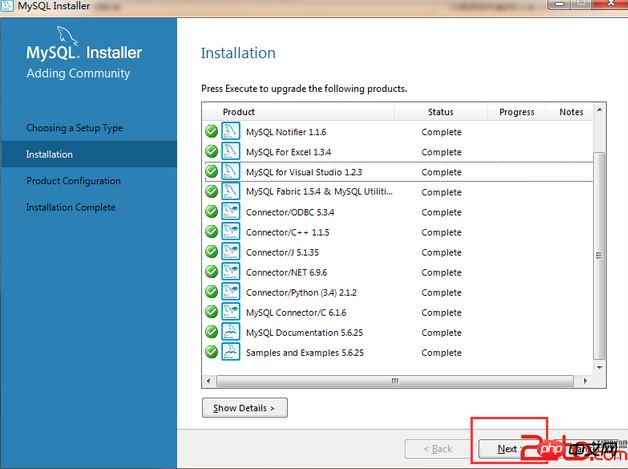Click the Next button
The height and width of the screenshot is (469, 628).
point(507,449)
